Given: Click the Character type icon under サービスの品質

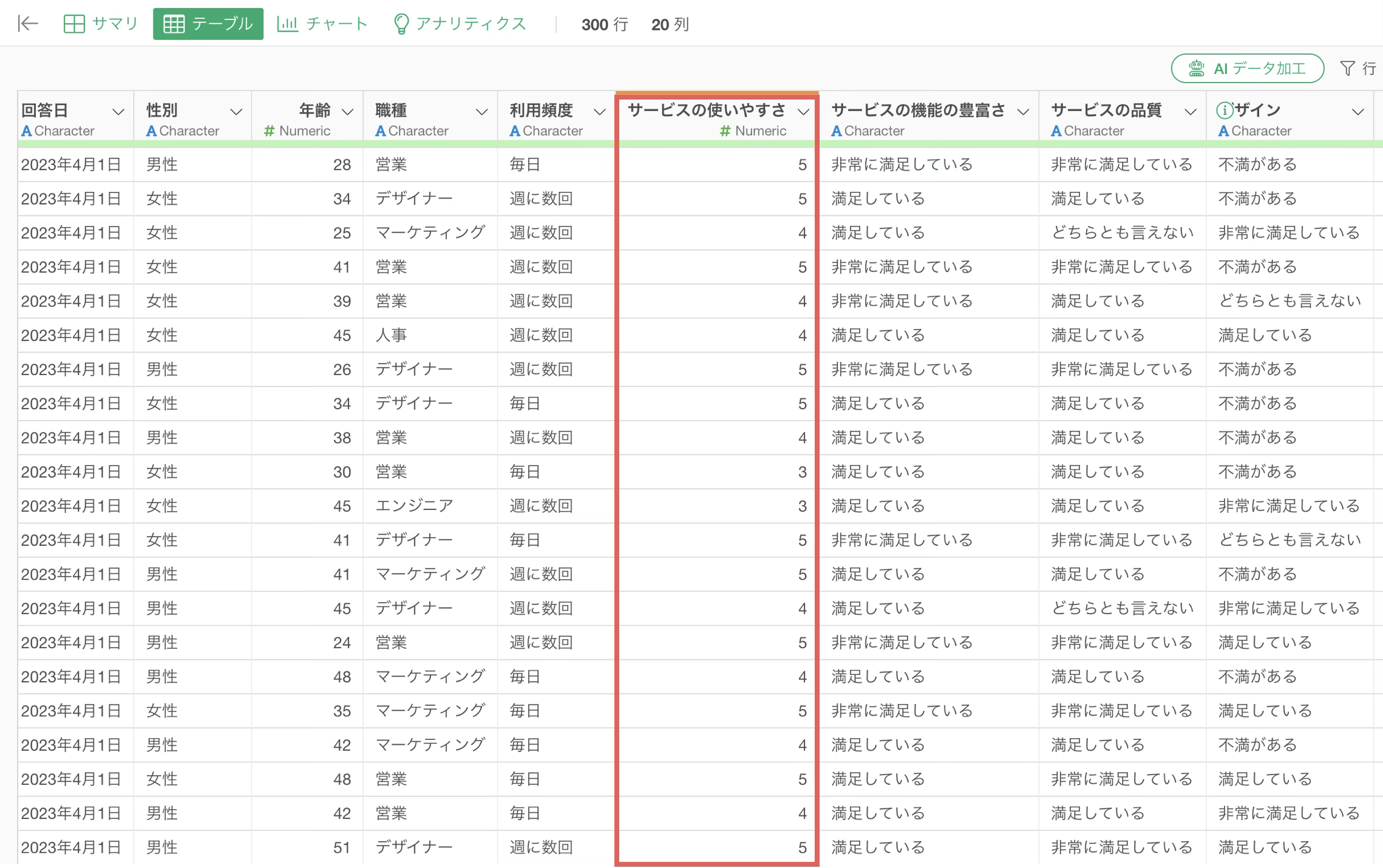Looking at the screenshot, I should 1056,131.
